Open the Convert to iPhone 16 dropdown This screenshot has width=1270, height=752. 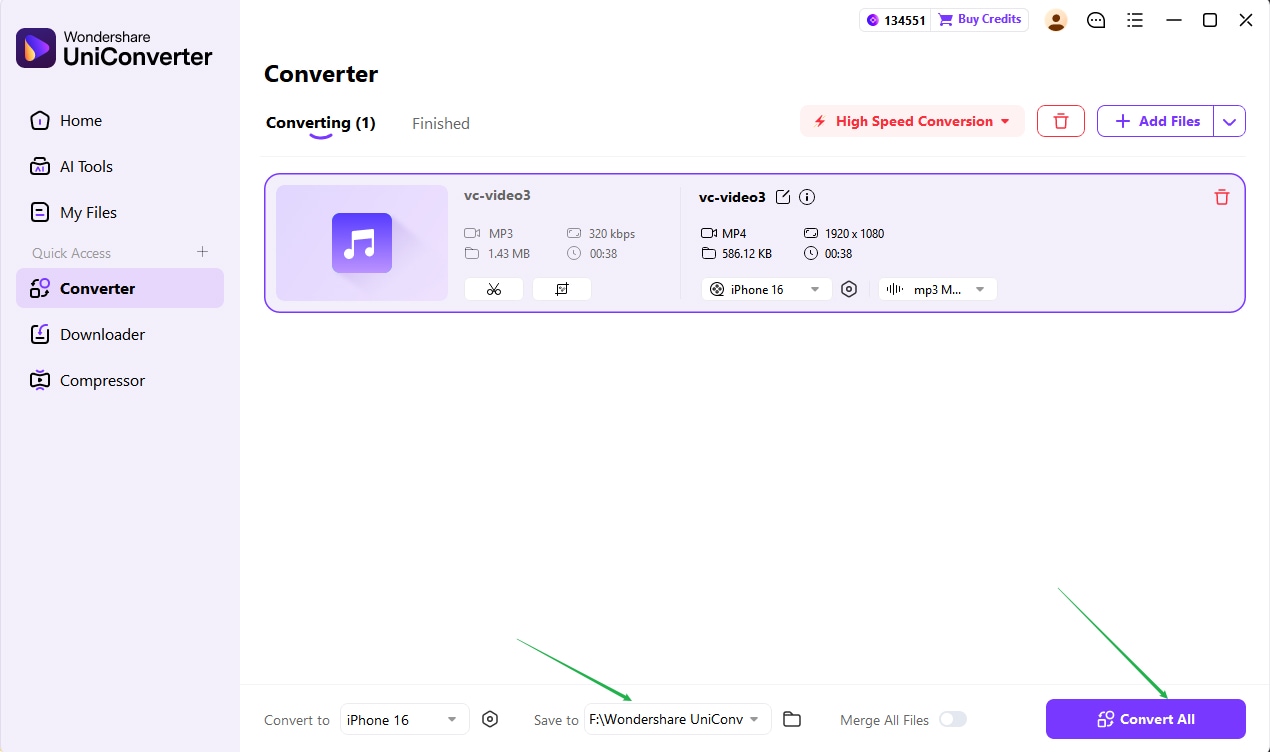(x=405, y=719)
